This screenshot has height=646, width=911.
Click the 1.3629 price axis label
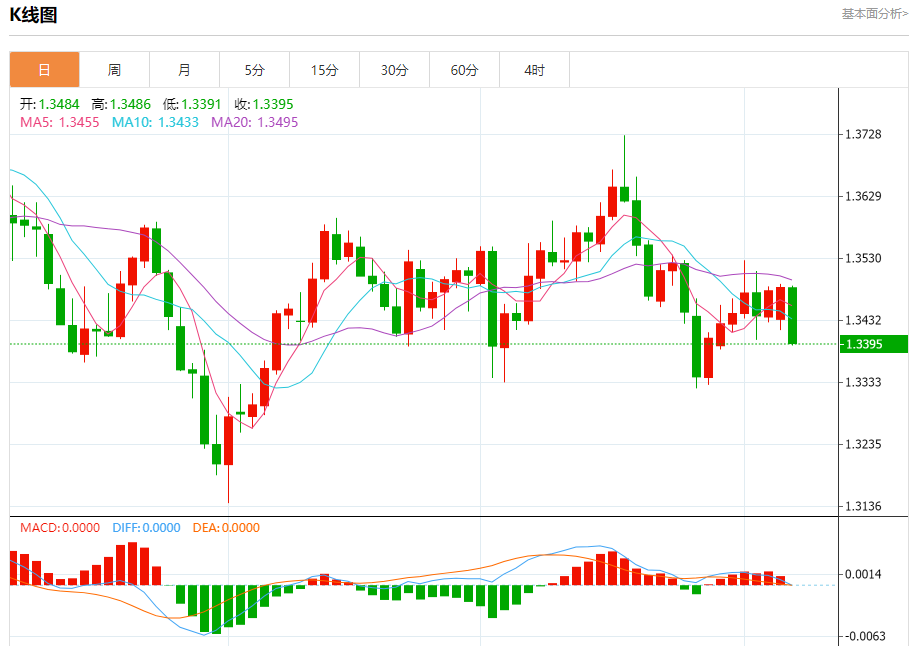863,196
